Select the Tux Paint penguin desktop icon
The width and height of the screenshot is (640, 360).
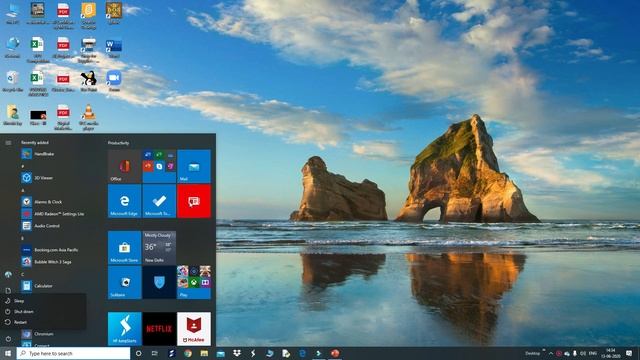coord(89,80)
